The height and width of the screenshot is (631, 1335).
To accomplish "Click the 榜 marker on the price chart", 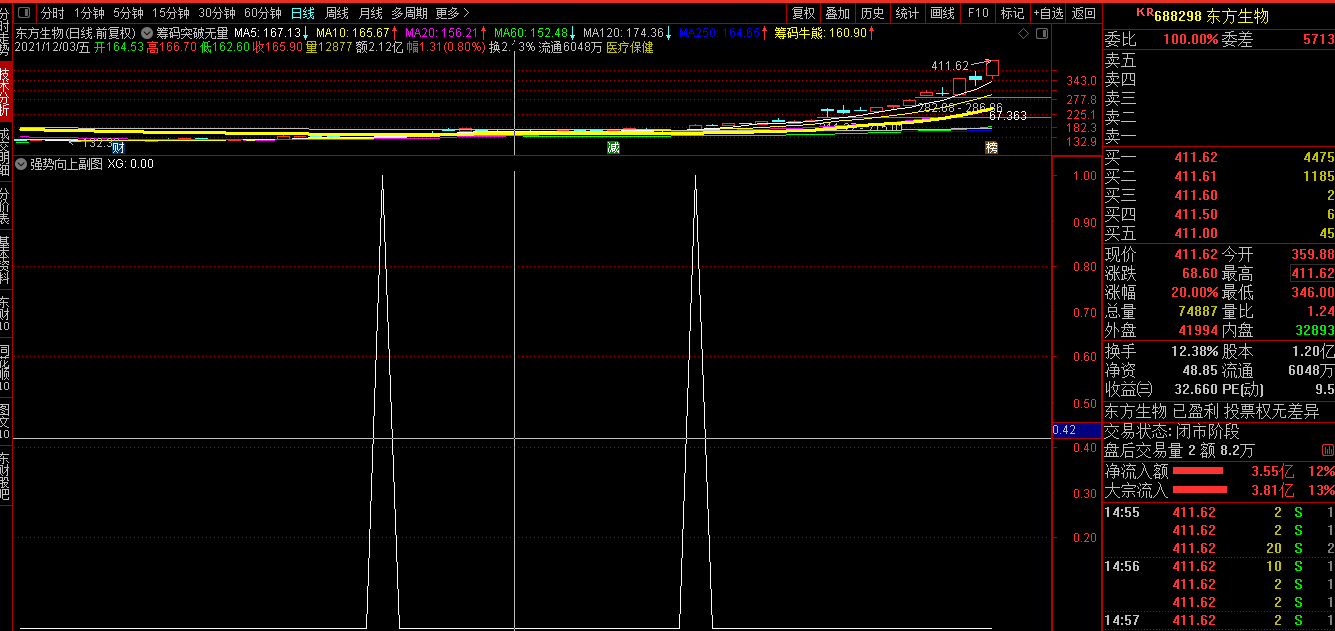I will coord(991,148).
